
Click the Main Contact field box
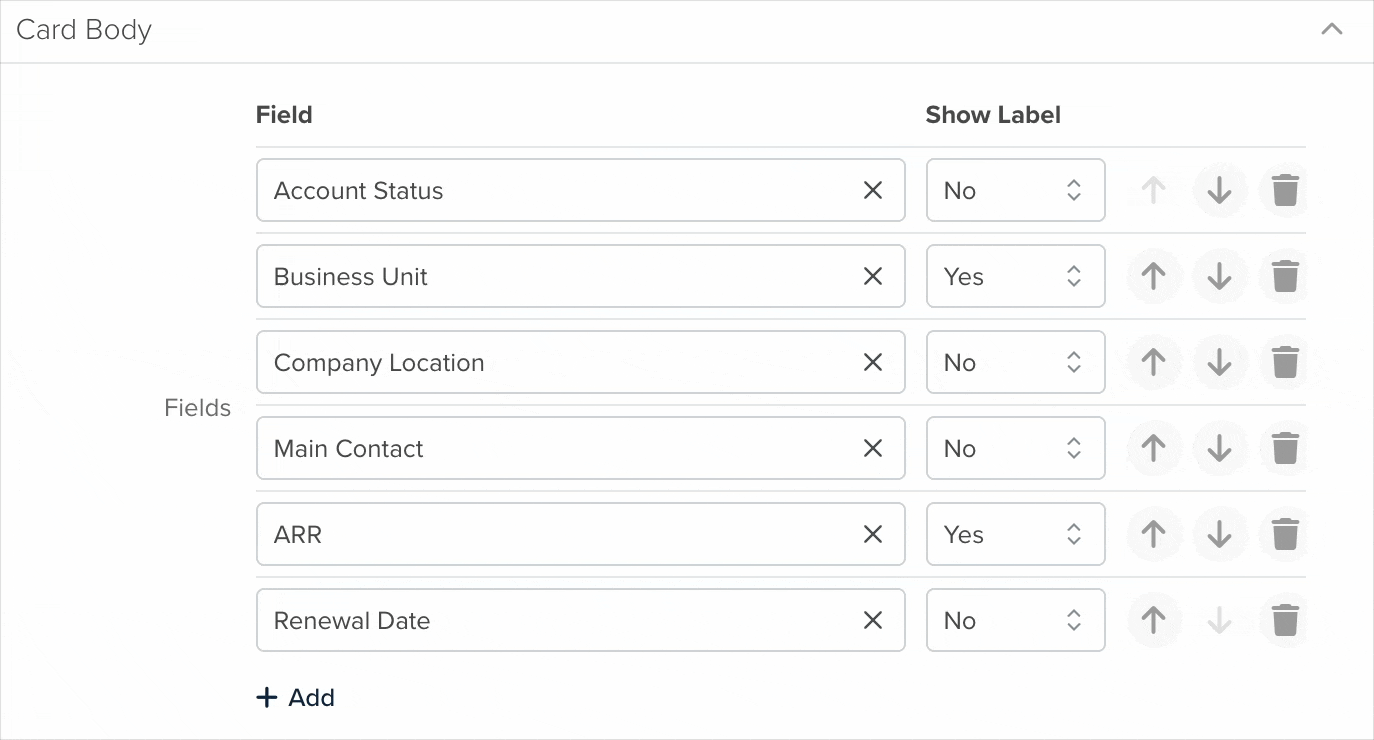coord(580,448)
